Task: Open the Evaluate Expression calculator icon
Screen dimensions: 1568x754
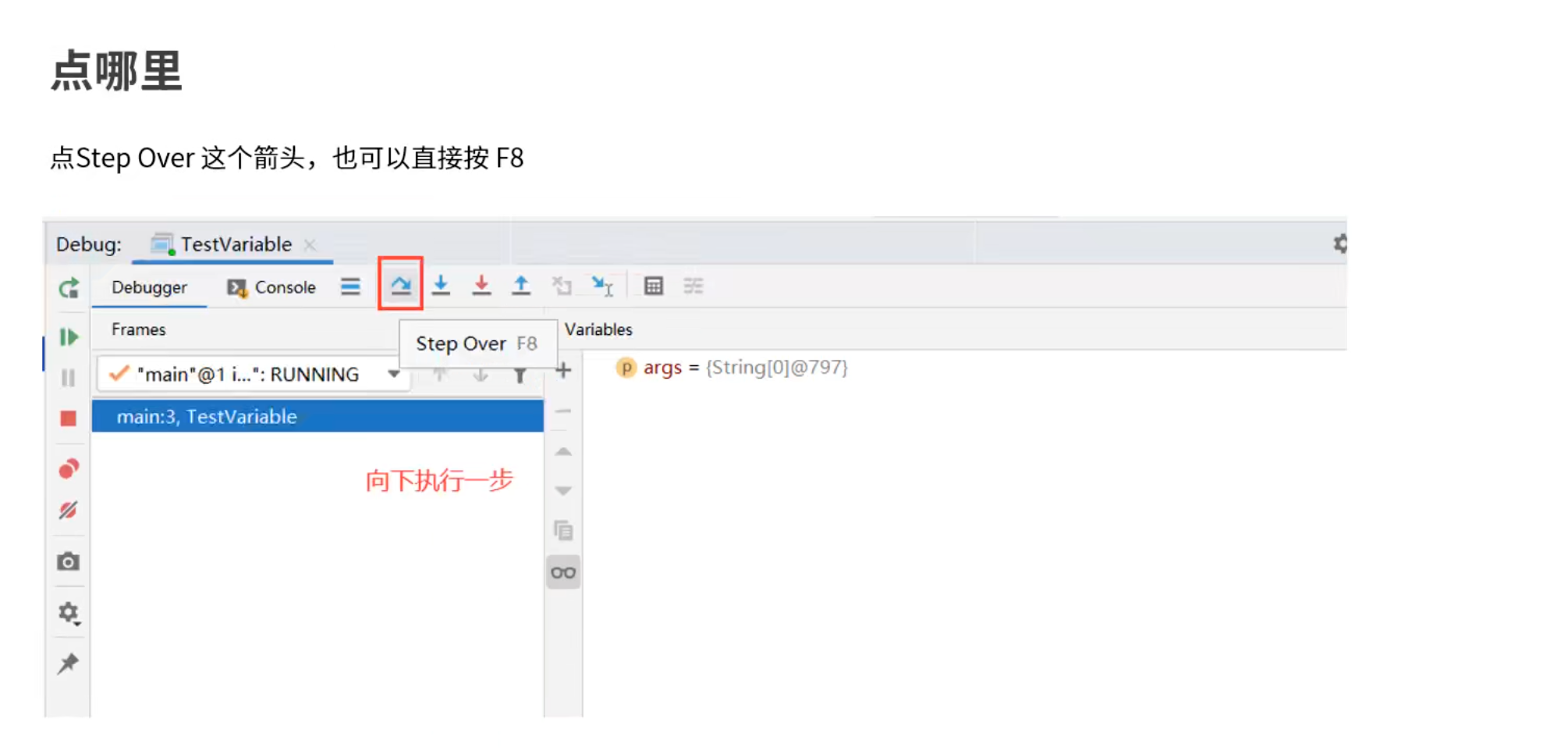Action: point(654,286)
